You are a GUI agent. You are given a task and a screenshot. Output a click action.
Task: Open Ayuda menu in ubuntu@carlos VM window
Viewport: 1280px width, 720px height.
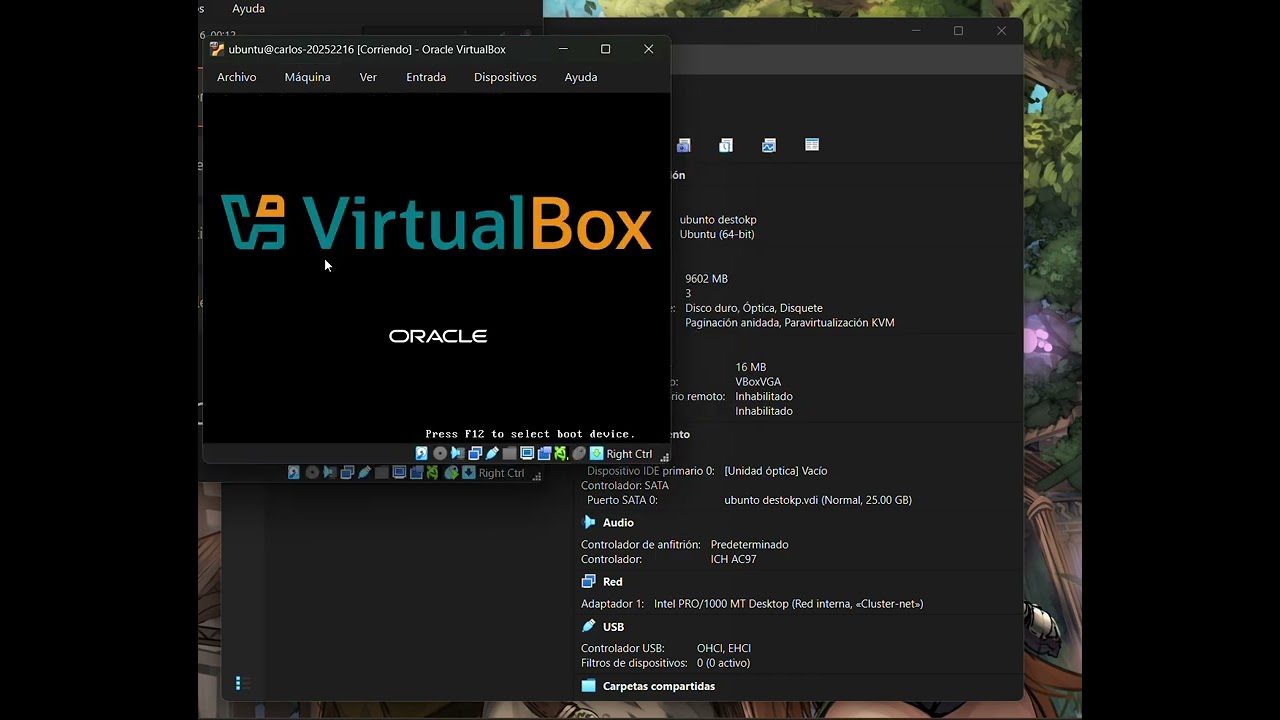click(x=581, y=77)
